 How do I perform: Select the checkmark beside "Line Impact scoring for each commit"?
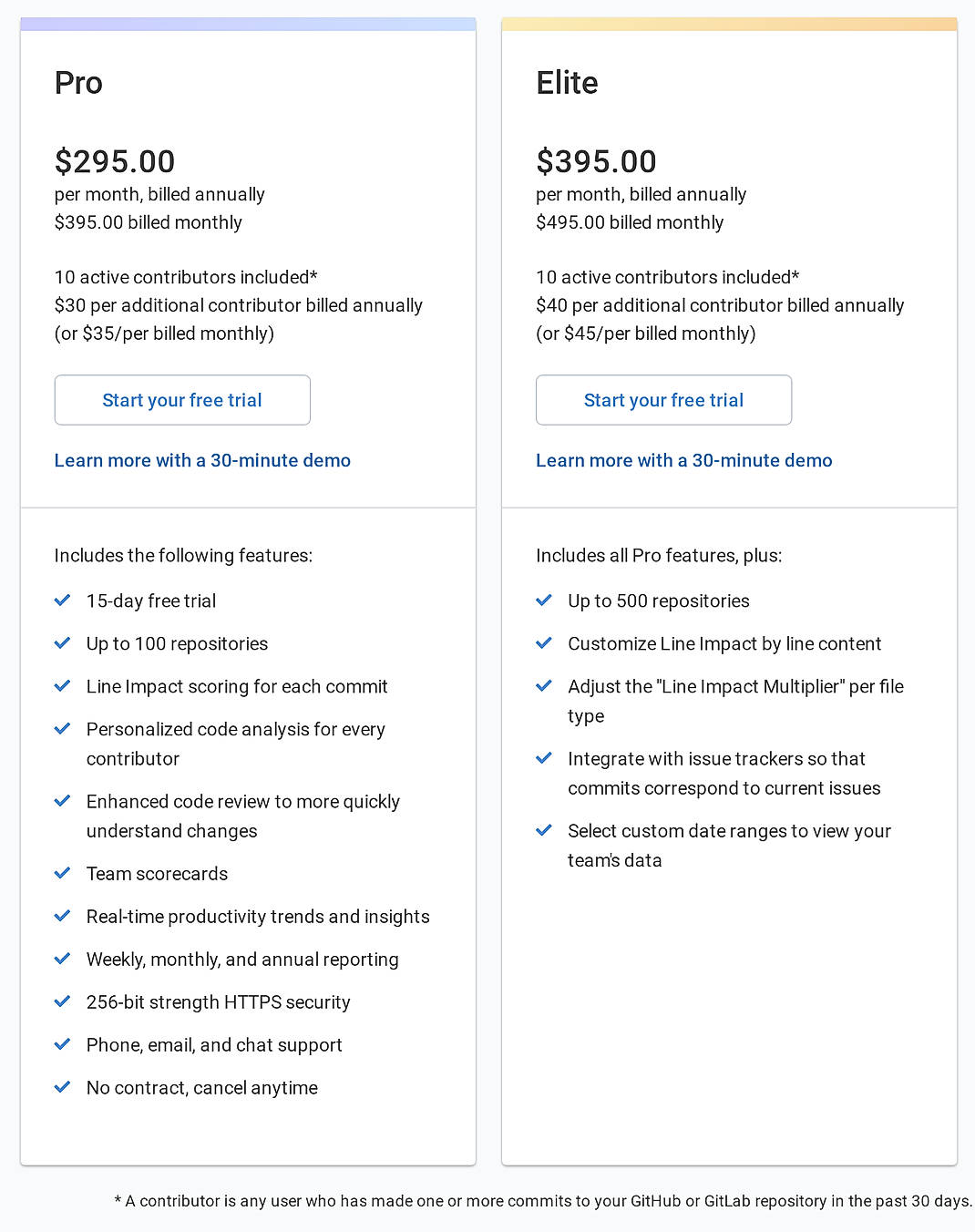(x=63, y=685)
